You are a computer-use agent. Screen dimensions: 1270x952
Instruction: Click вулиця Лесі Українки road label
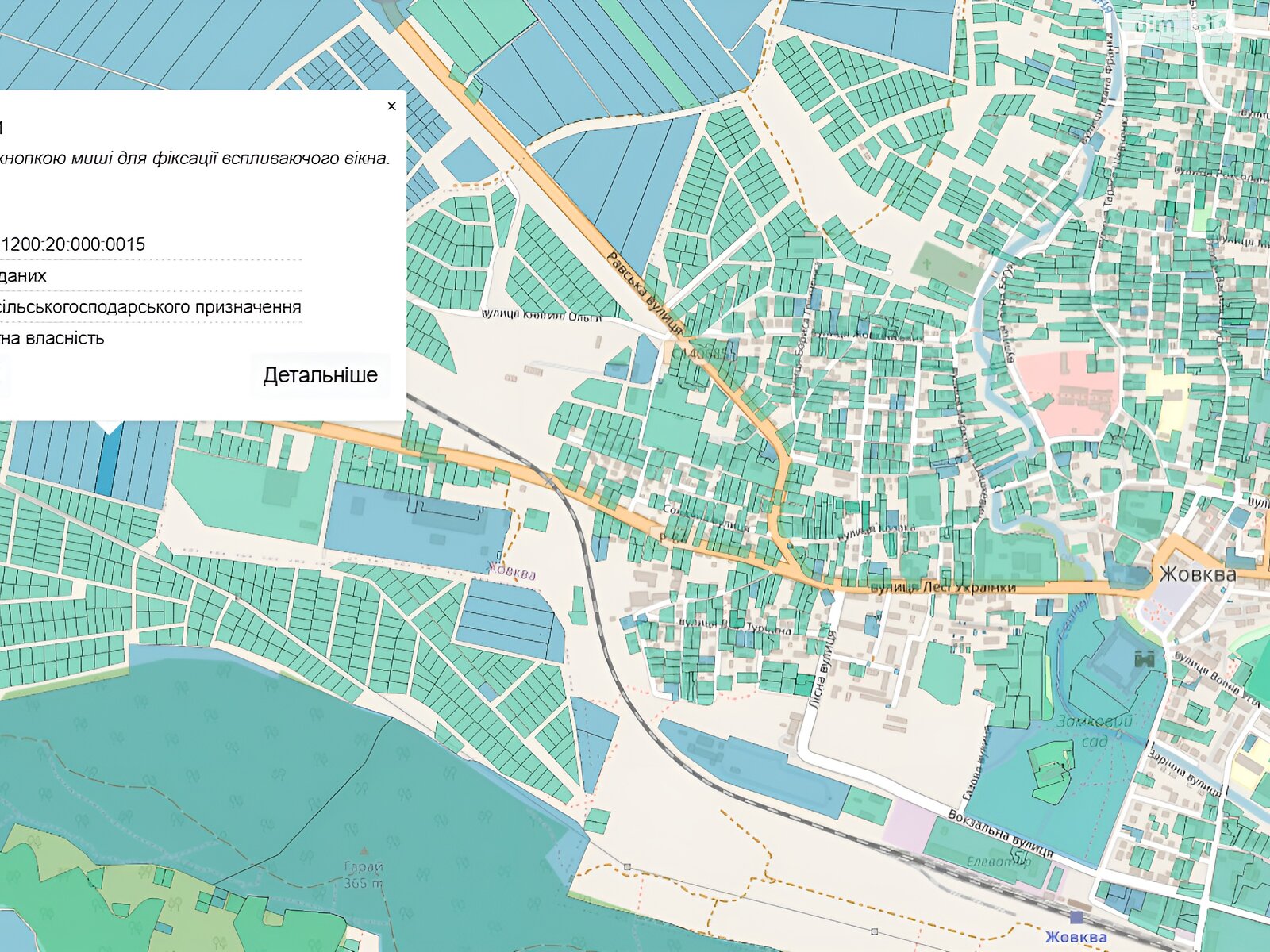[943, 588]
